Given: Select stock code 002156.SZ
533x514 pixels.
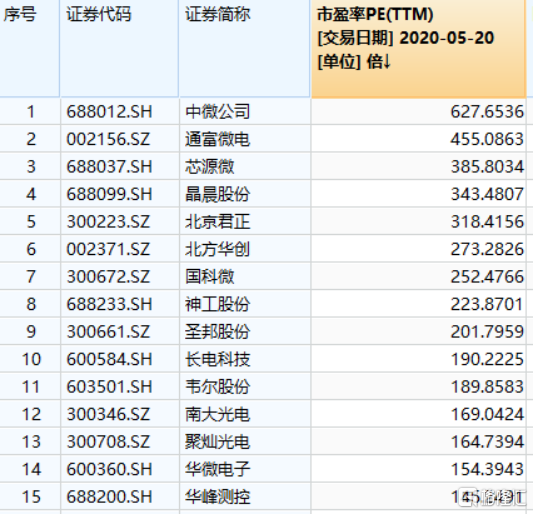Looking at the screenshot, I should coord(108,139).
